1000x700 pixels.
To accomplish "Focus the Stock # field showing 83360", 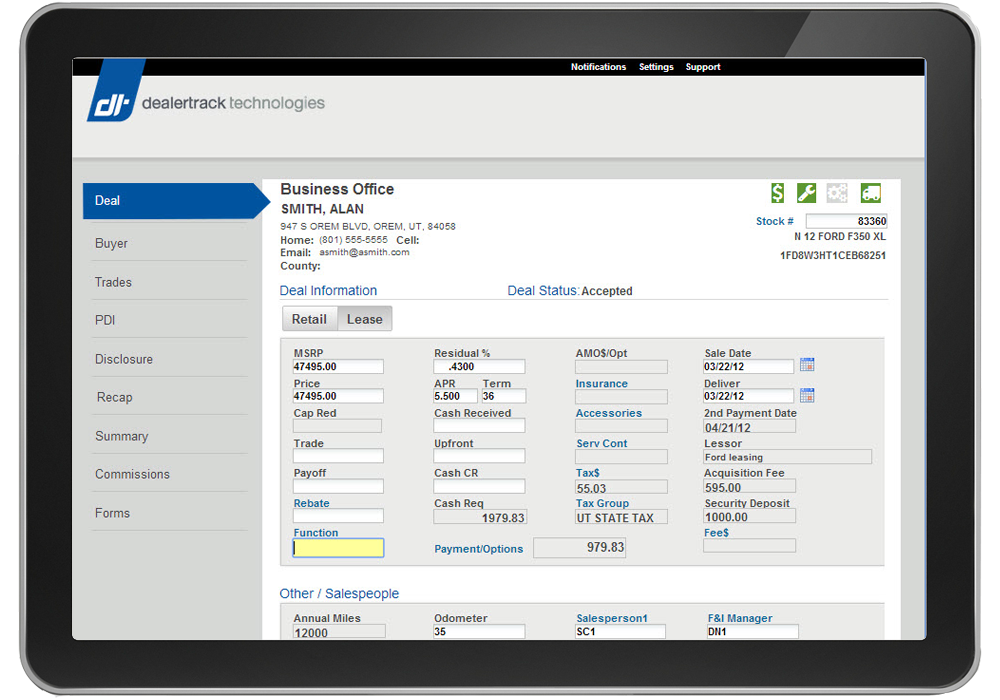I will point(846,221).
